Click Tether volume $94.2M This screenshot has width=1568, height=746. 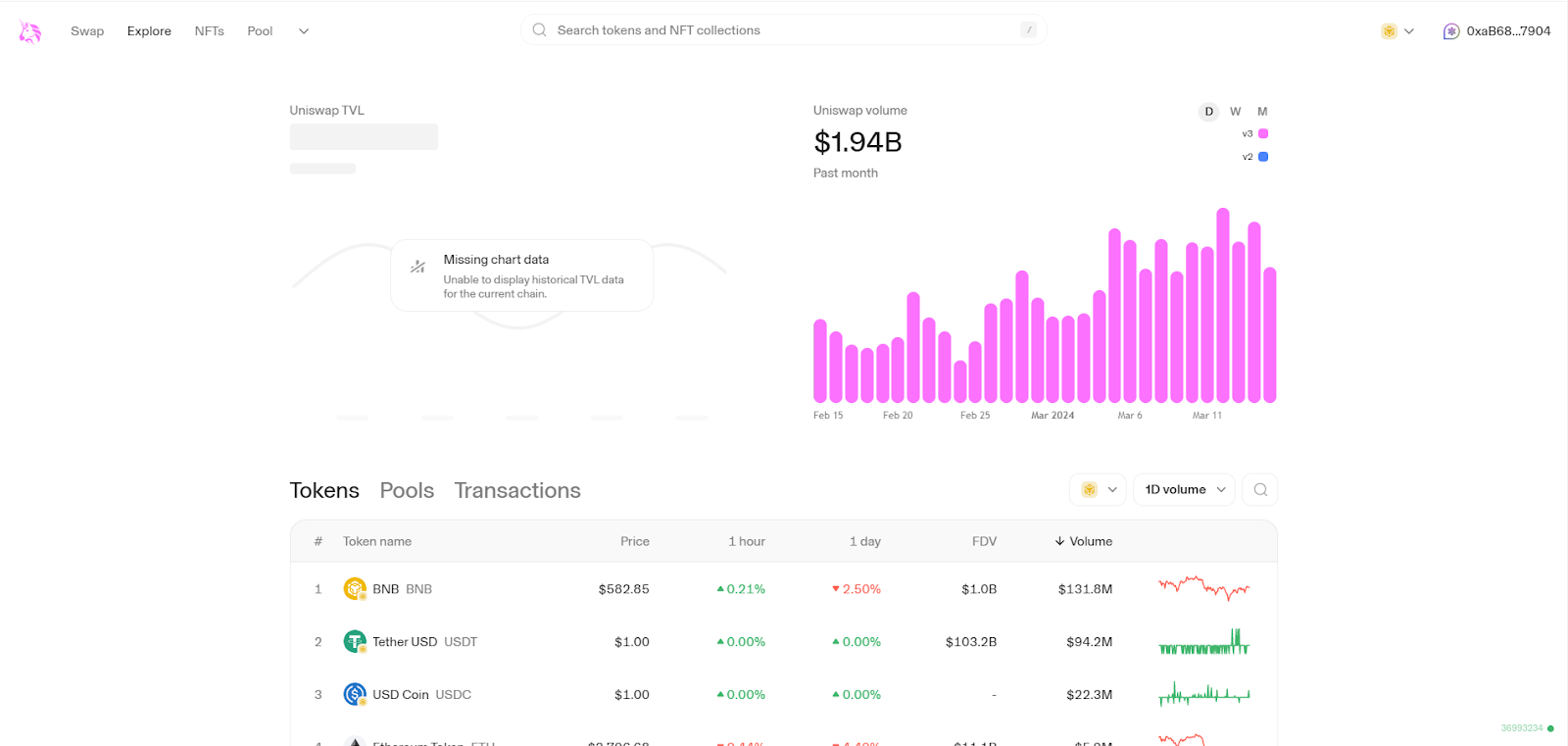(1090, 642)
